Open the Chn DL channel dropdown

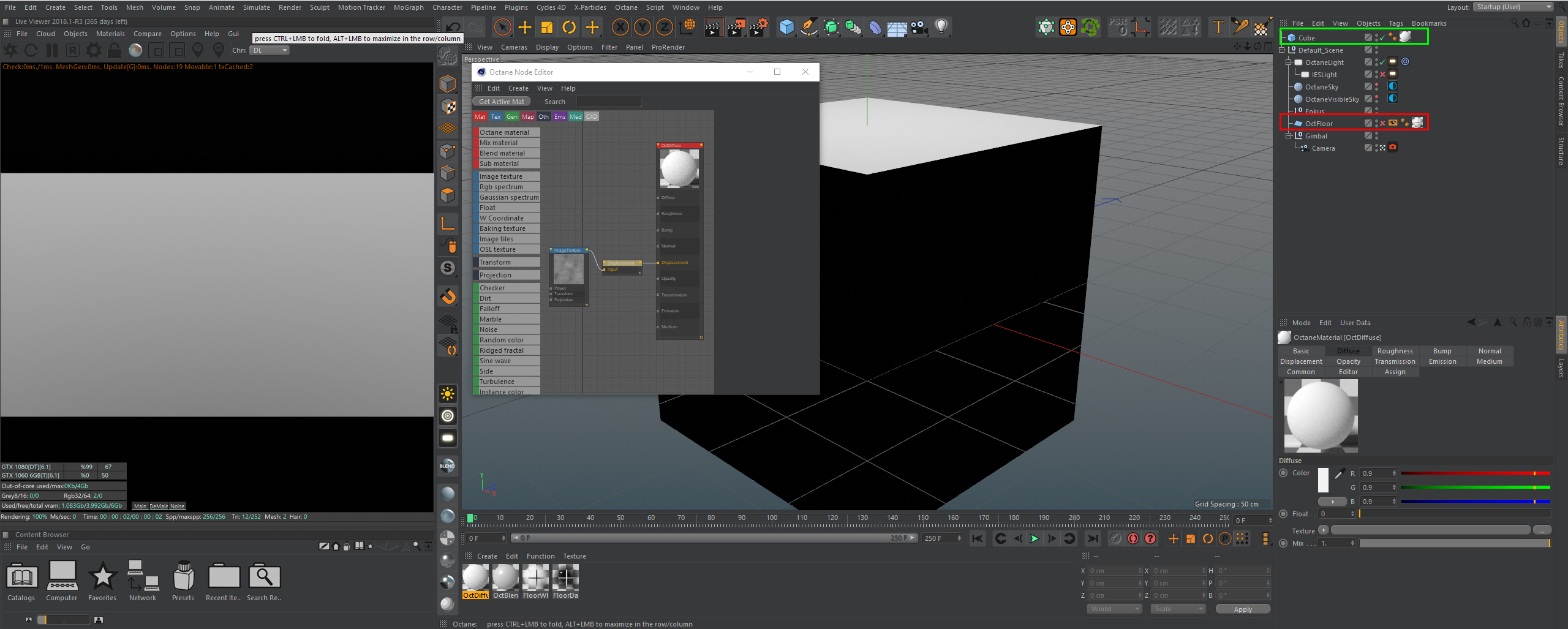(x=269, y=50)
